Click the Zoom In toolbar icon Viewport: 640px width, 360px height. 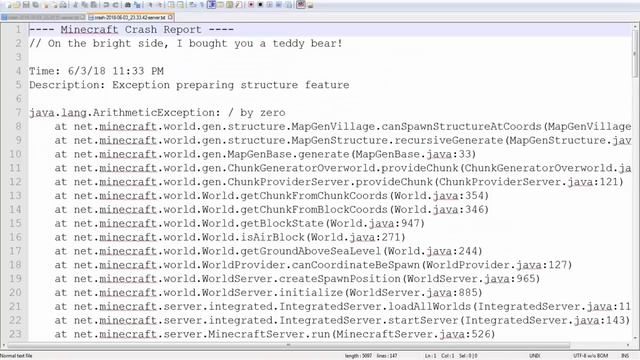click(x=150, y=5)
